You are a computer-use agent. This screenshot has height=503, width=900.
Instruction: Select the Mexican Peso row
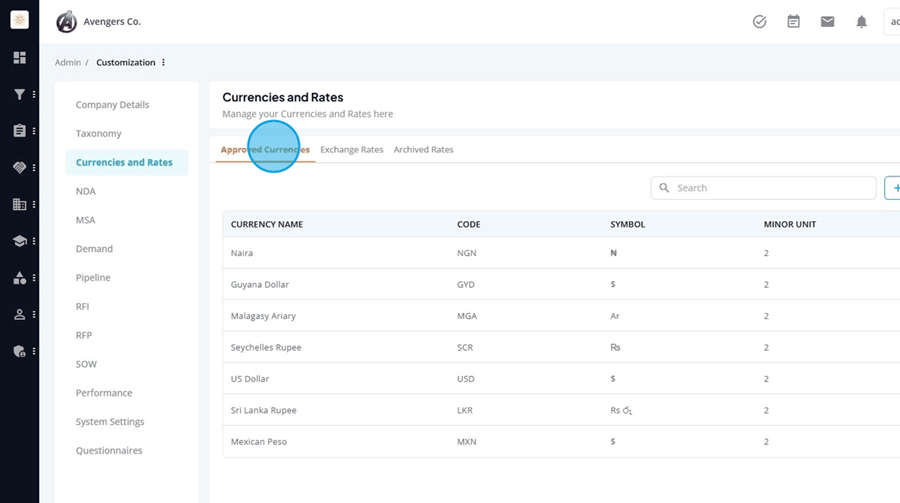pos(561,442)
